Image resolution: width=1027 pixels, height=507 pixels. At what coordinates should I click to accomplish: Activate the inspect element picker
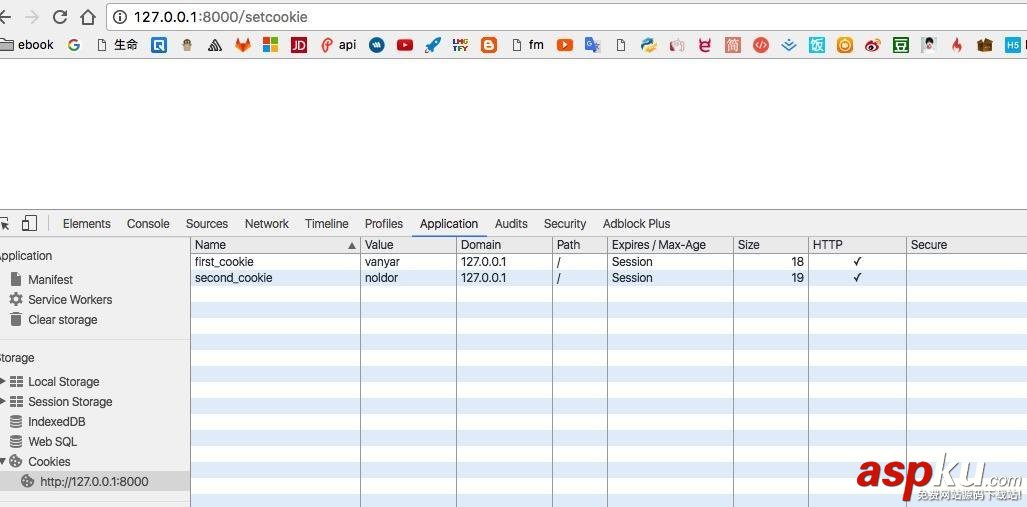(5, 223)
